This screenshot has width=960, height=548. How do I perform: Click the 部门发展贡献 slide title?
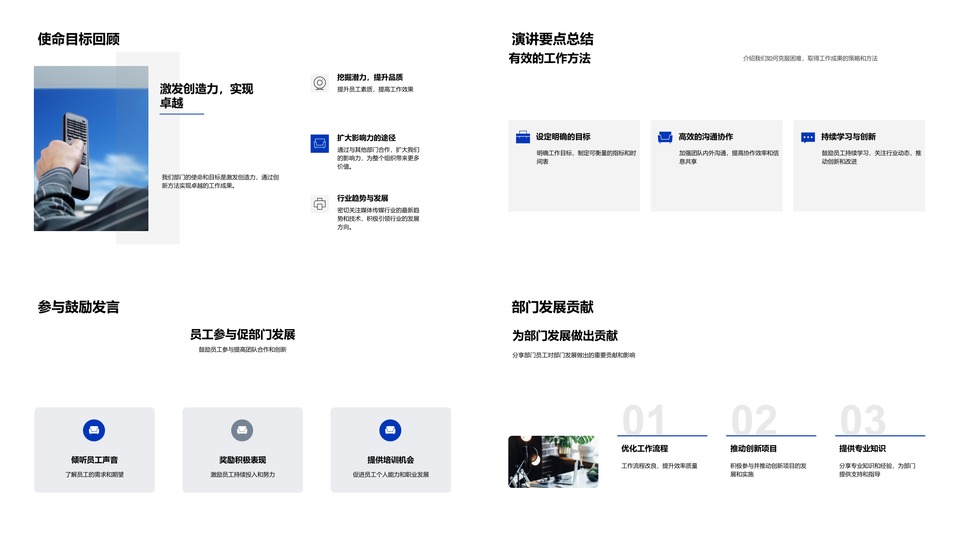552,307
